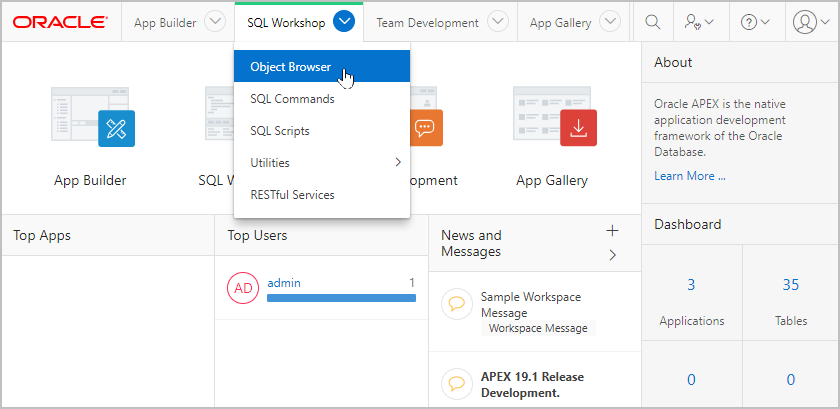Open the account profile avatar menu
The width and height of the screenshot is (840, 409).
click(x=811, y=23)
